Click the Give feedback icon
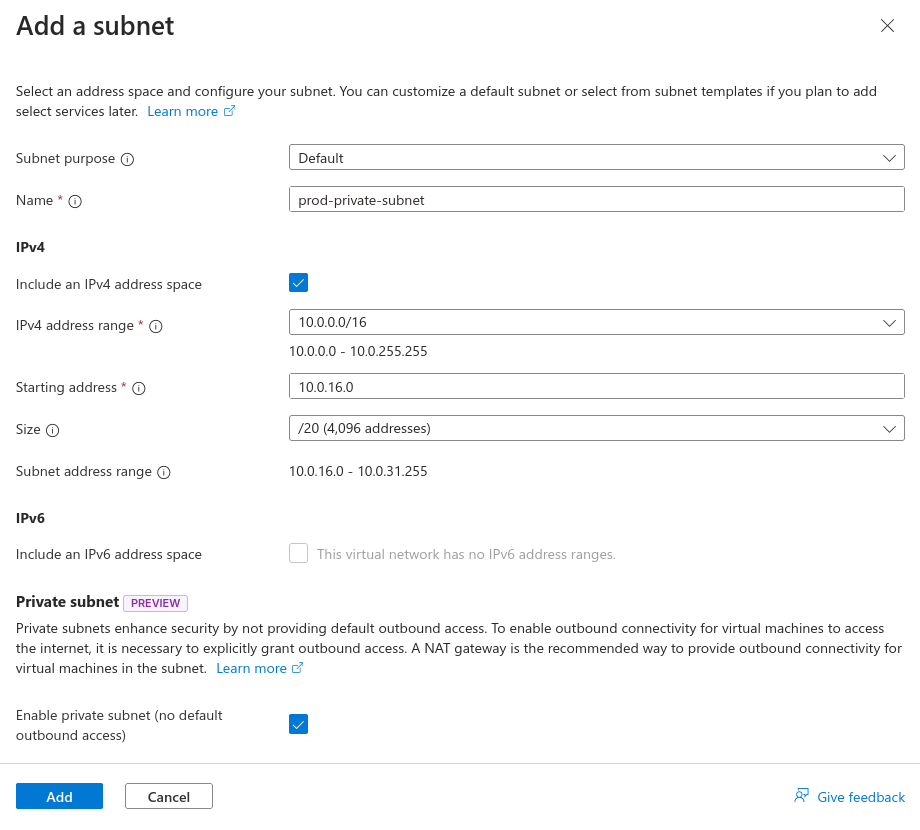The image size is (920, 830). click(x=801, y=796)
